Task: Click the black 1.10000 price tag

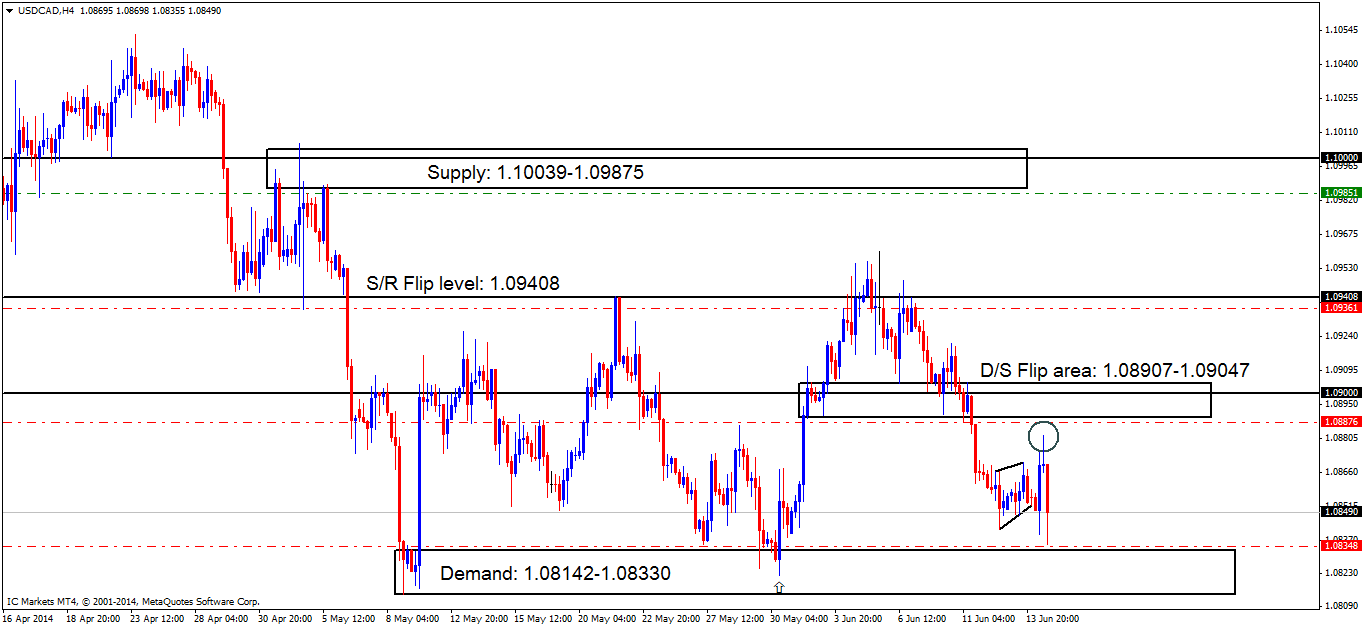Action: (1340, 158)
